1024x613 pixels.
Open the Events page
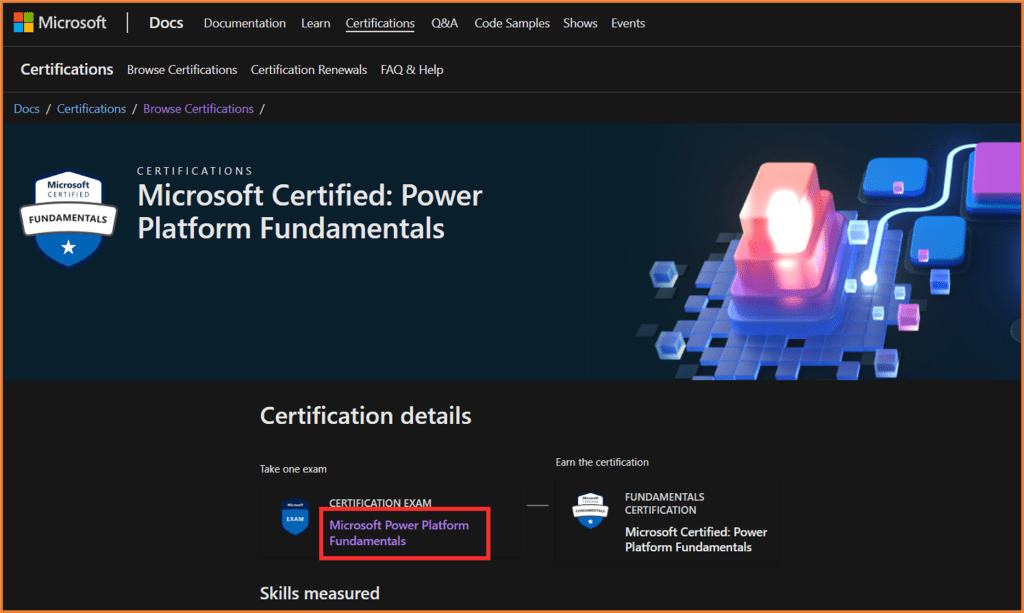(628, 23)
